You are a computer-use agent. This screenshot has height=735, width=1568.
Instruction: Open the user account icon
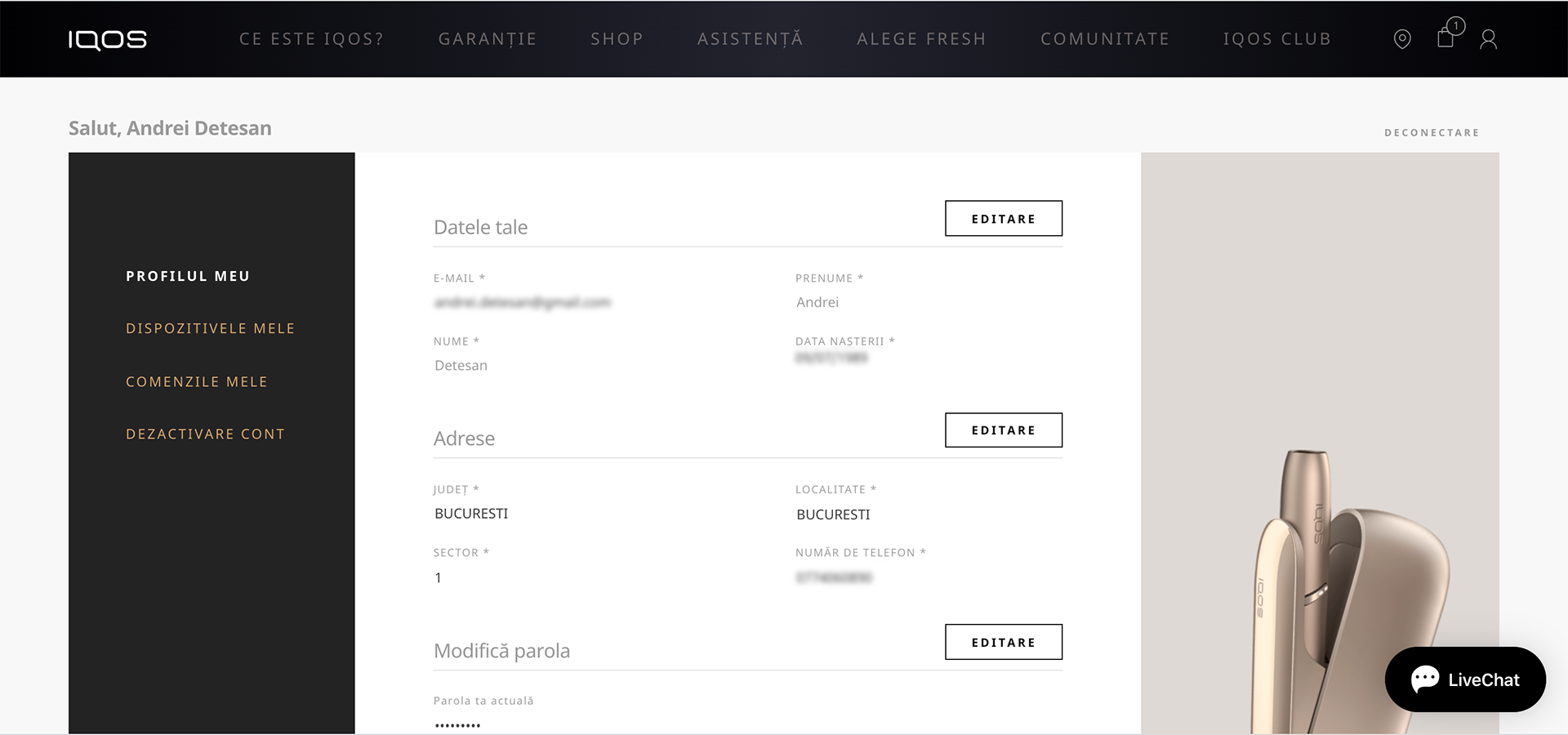point(1488,39)
